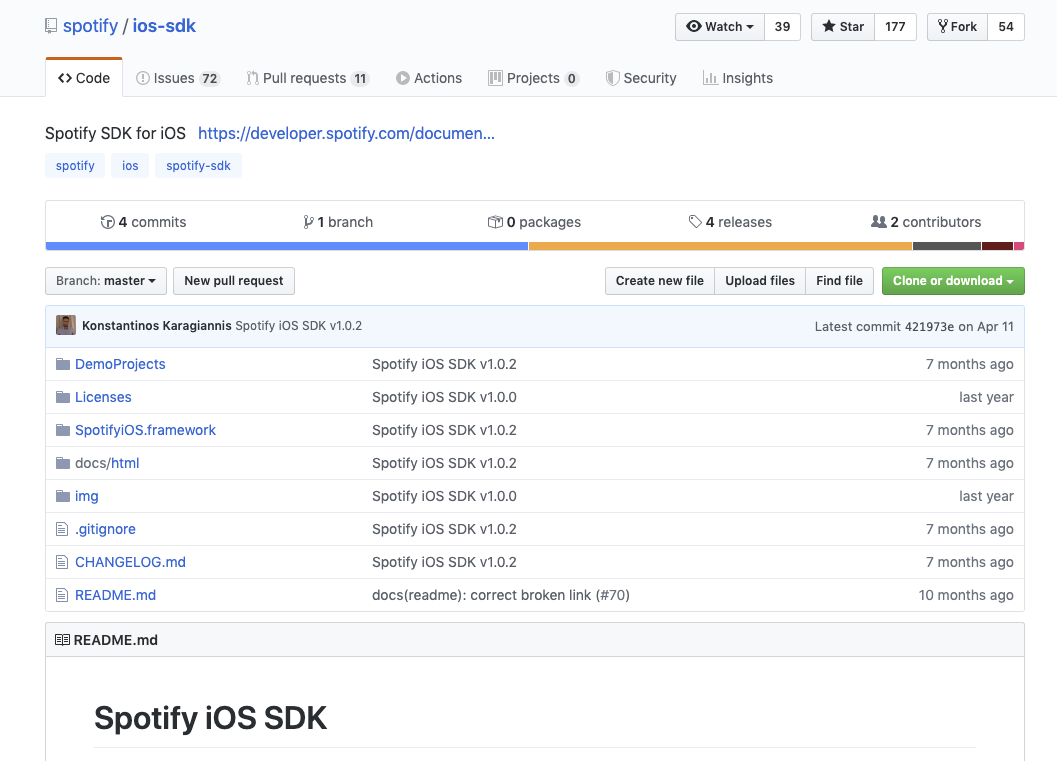
Task: Open the DemoProjects folder
Action: 120,364
